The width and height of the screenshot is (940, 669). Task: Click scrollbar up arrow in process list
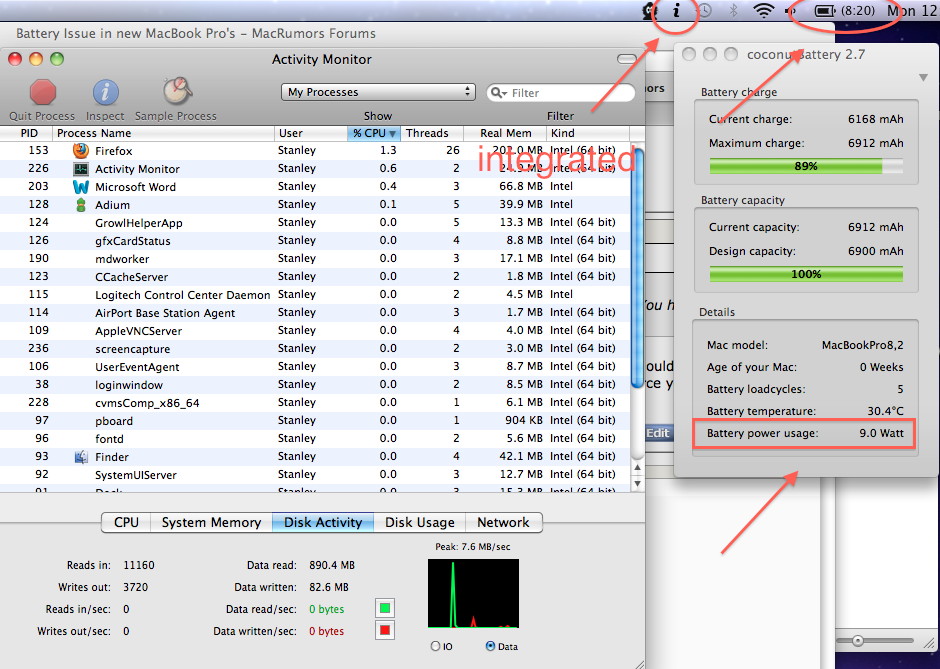[x=638, y=468]
